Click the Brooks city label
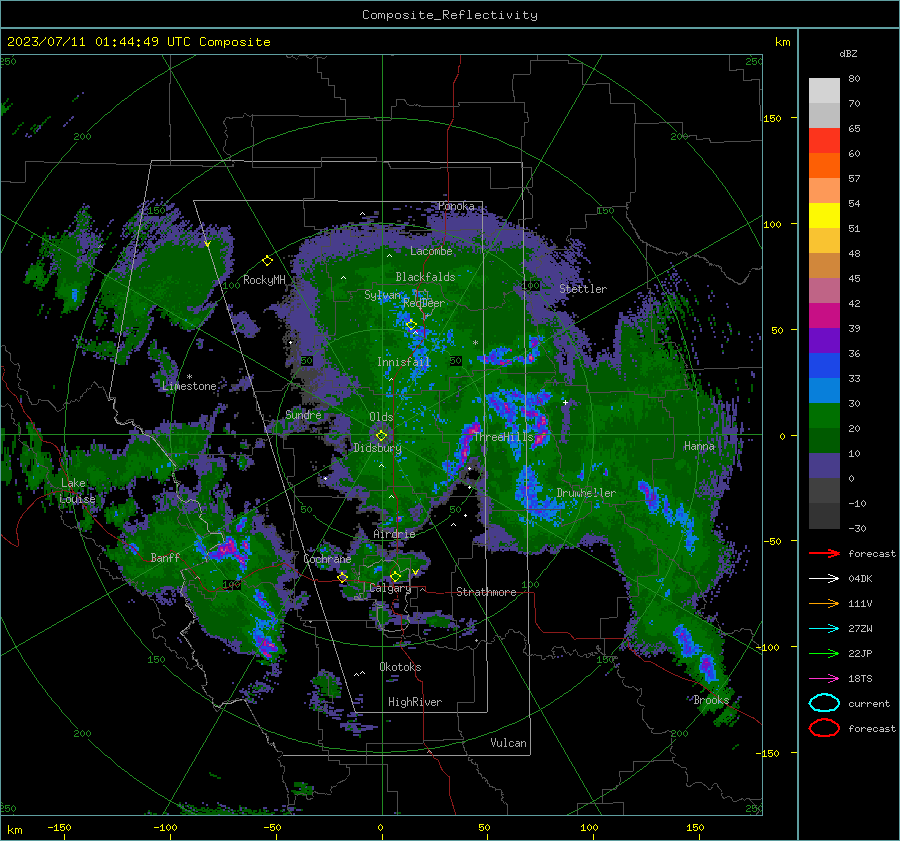The width and height of the screenshot is (900, 841). [x=711, y=700]
